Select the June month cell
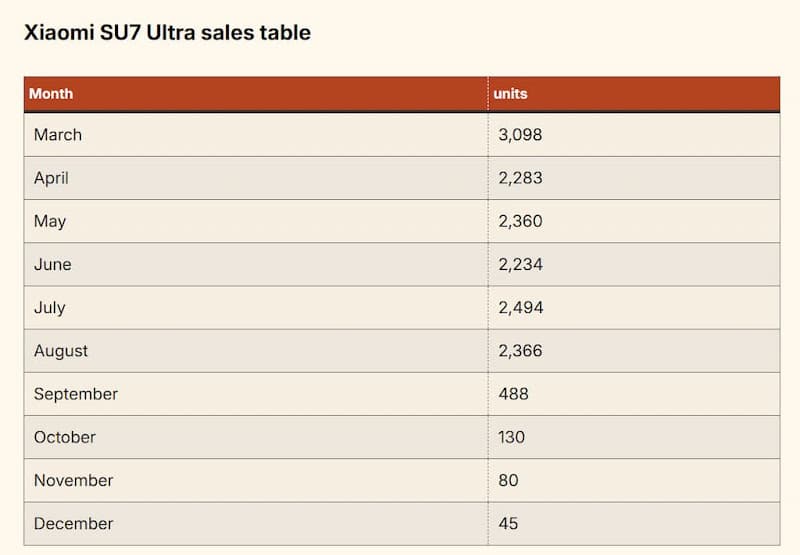This screenshot has width=800, height=555. coord(53,264)
